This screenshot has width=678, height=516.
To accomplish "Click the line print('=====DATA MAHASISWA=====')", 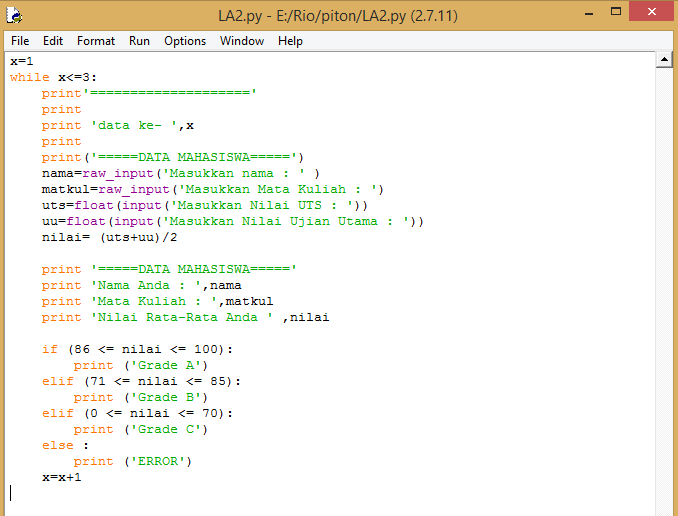I will coord(173,157).
